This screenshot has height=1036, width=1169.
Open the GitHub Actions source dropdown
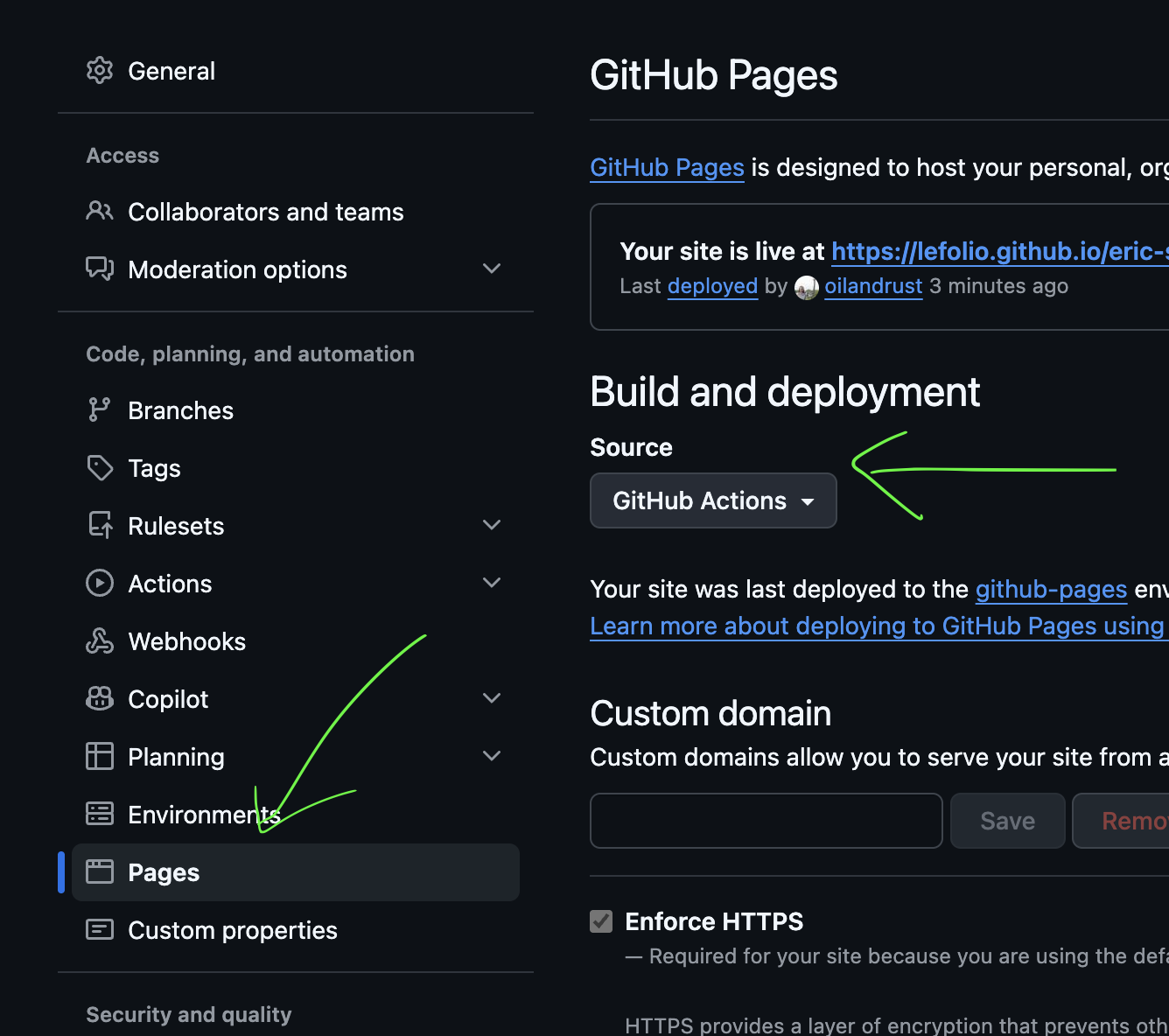pos(713,500)
